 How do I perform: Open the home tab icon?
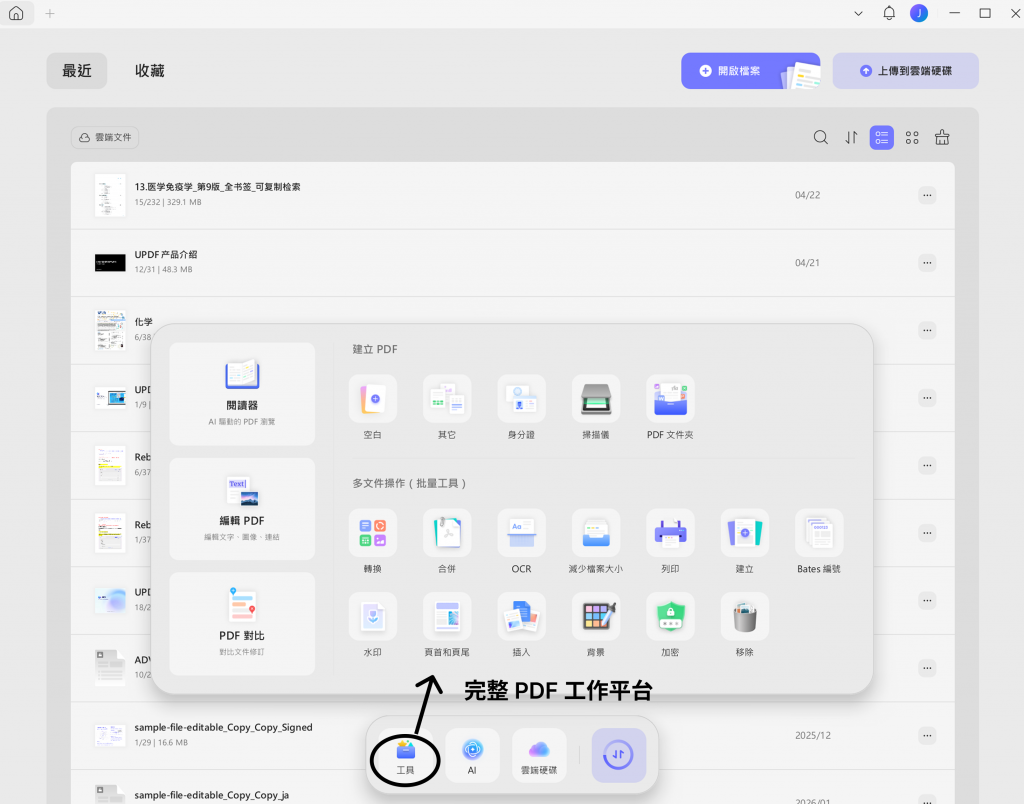(x=16, y=13)
